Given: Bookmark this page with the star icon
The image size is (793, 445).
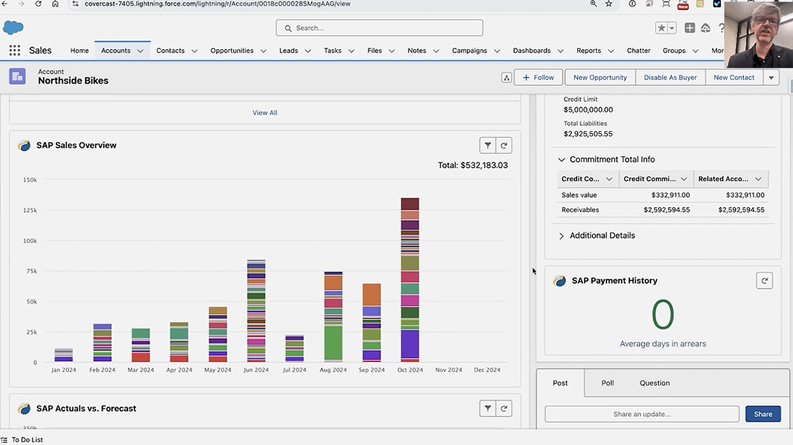Looking at the screenshot, I should click(x=609, y=4).
